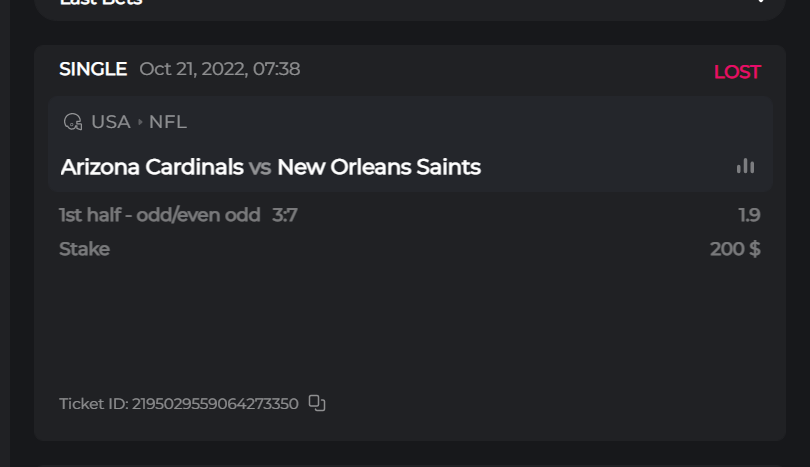Click the Last Bets header bar
This screenshot has width=810, height=467.
pyautogui.click(x=400, y=4)
